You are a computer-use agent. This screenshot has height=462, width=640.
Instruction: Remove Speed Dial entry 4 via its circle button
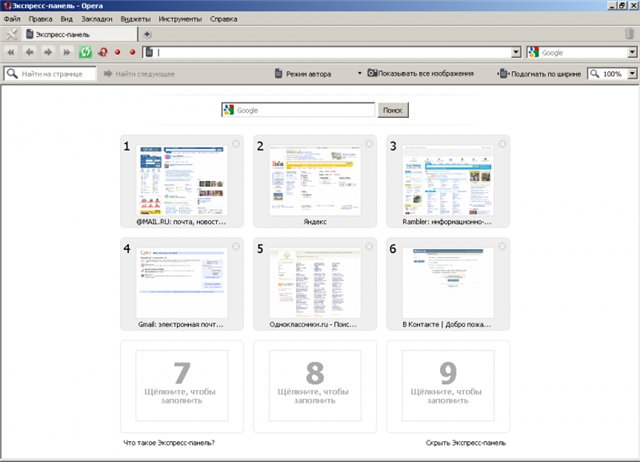point(236,247)
